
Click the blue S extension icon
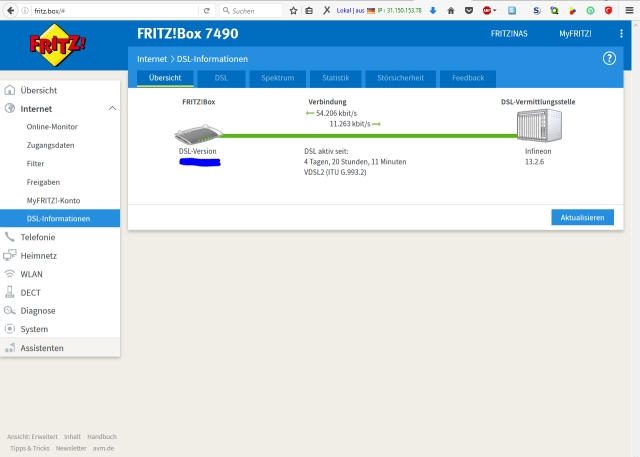coord(537,11)
